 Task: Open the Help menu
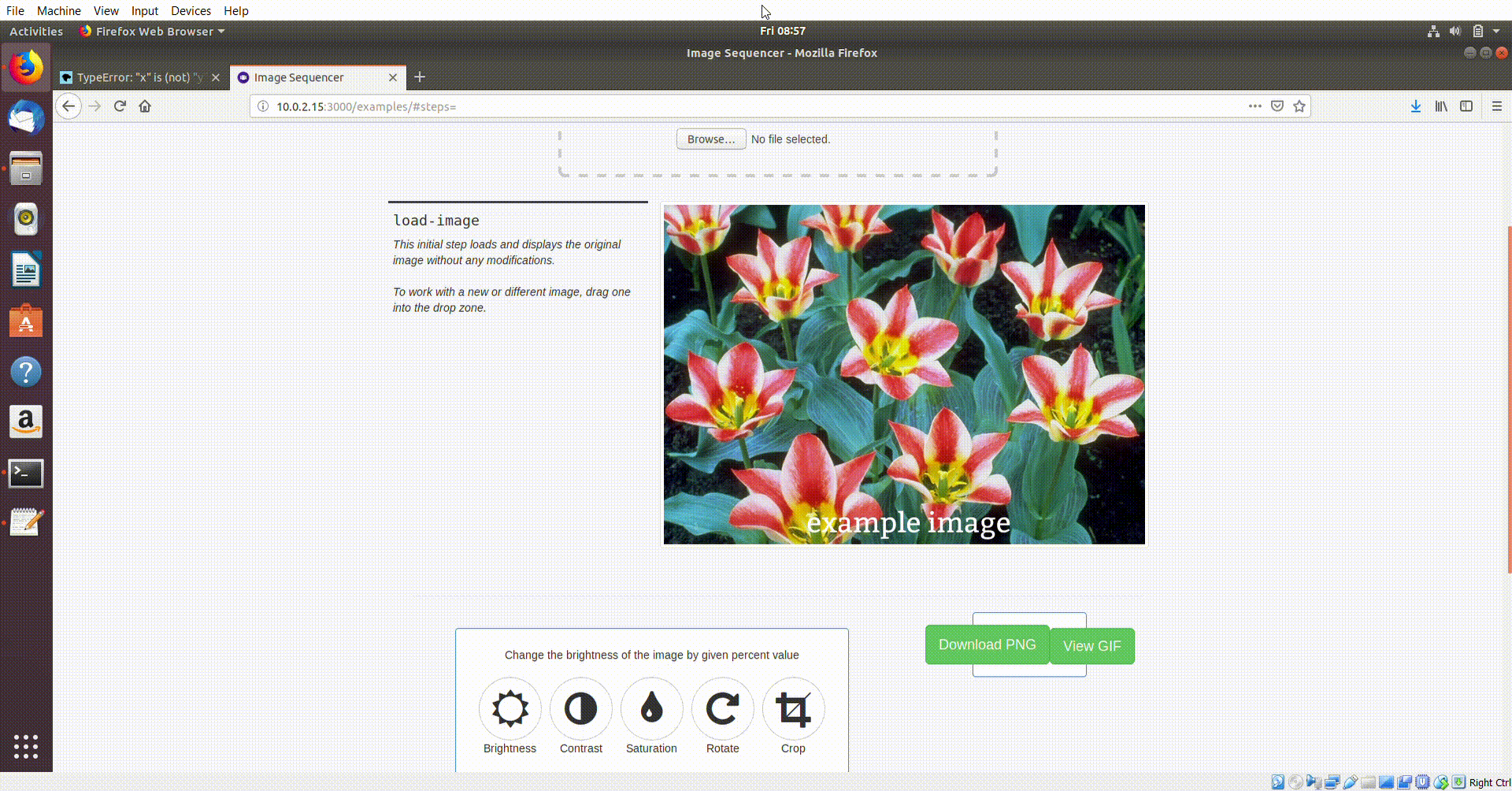[x=236, y=10]
